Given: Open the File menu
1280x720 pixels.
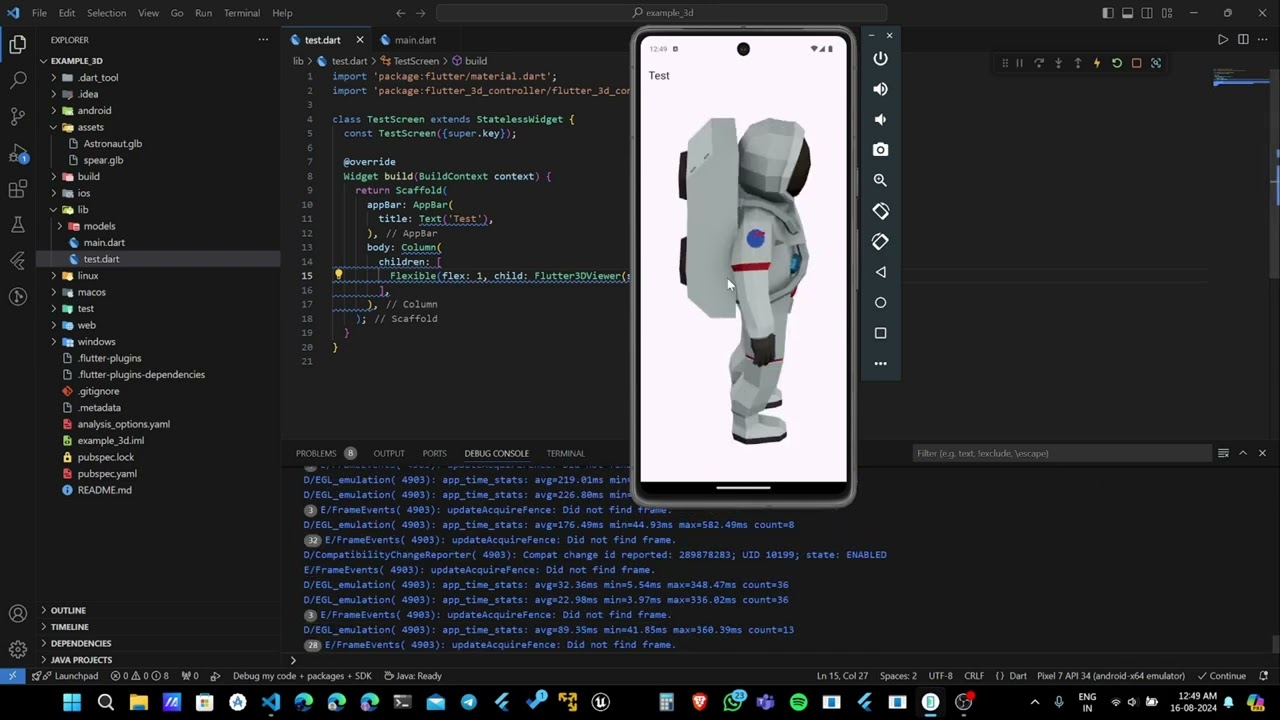Looking at the screenshot, I should 39,13.
